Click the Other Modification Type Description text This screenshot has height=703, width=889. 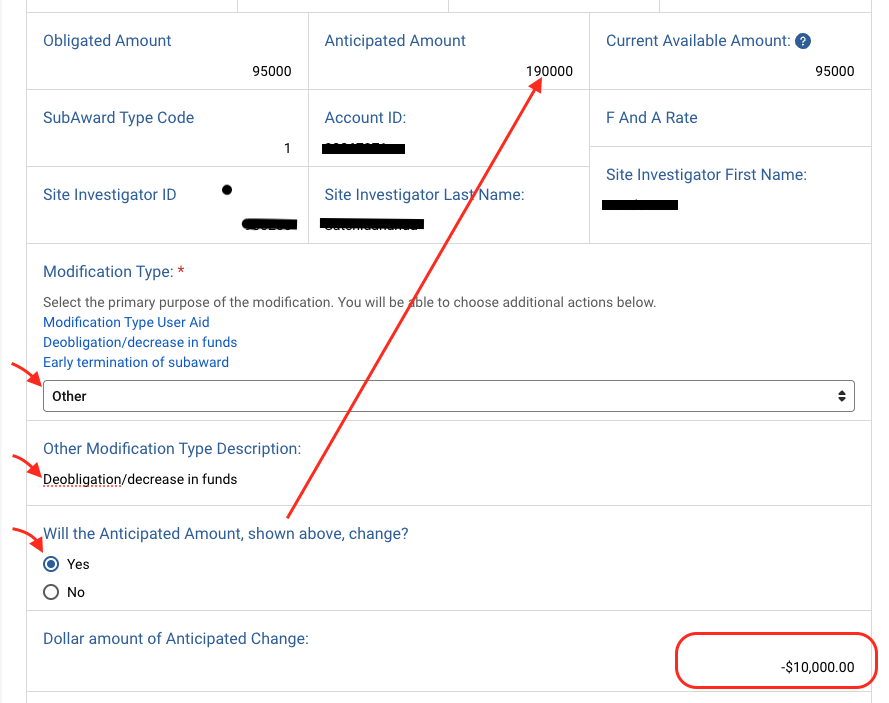(x=140, y=479)
